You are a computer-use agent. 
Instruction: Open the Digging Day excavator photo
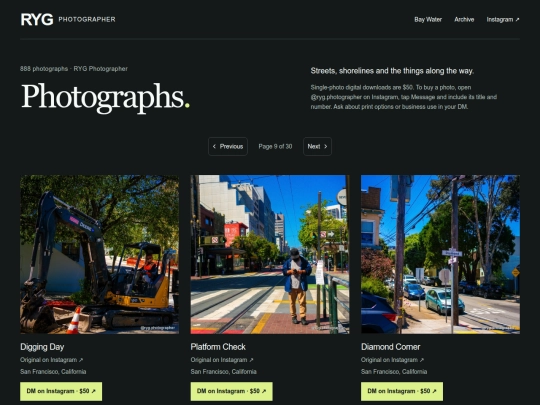click(100, 254)
